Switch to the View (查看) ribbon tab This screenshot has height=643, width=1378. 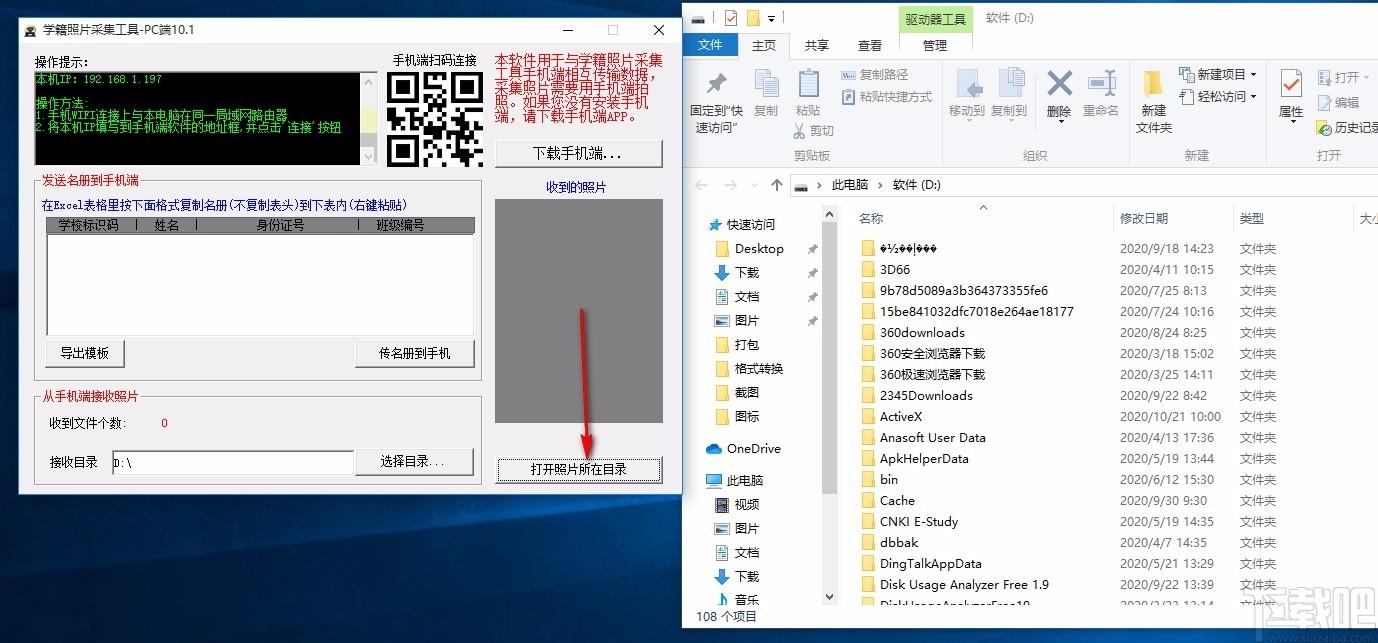[869, 45]
